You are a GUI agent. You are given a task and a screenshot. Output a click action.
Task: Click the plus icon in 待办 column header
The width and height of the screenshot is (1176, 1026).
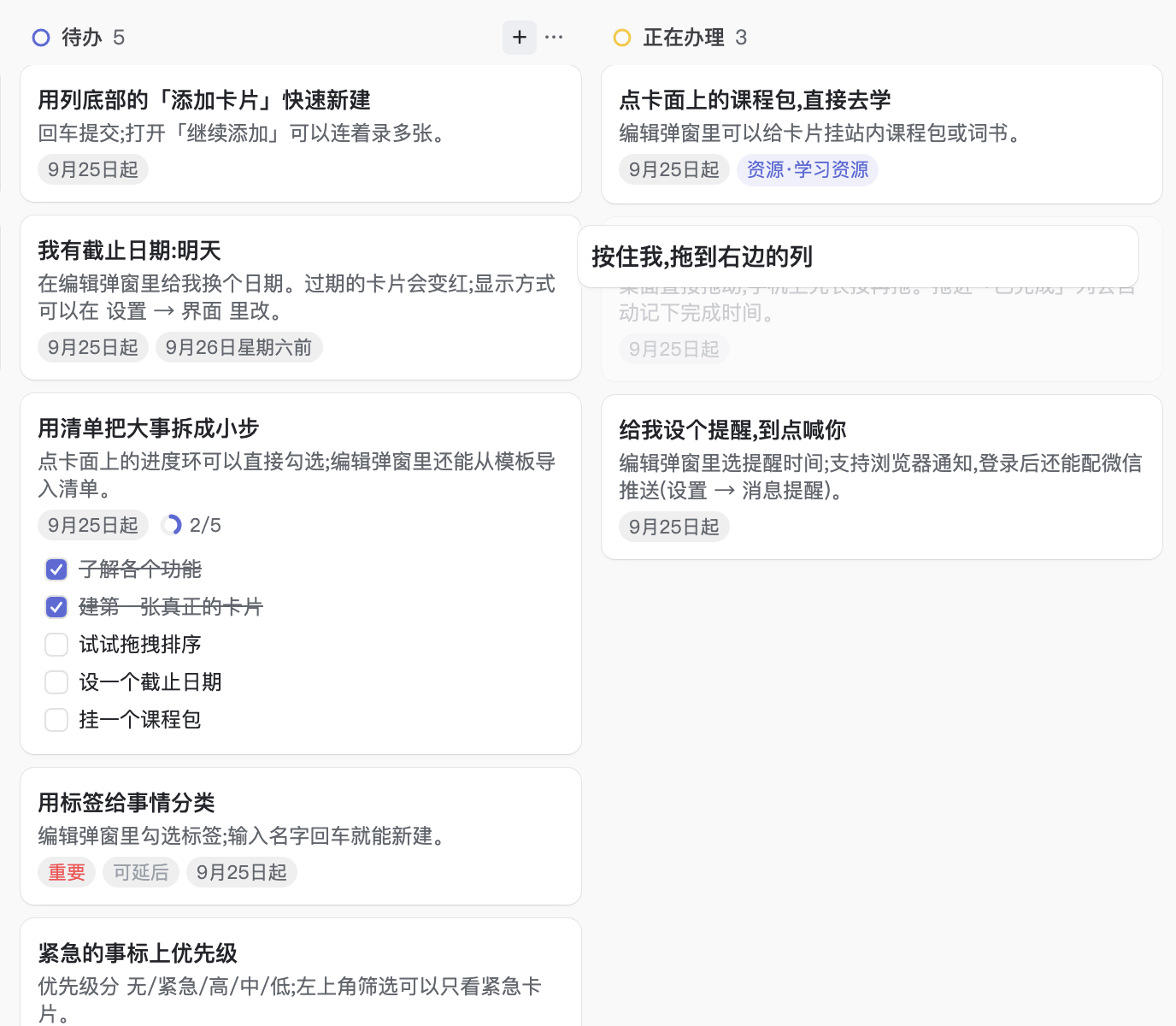click(x=520, y=38)
